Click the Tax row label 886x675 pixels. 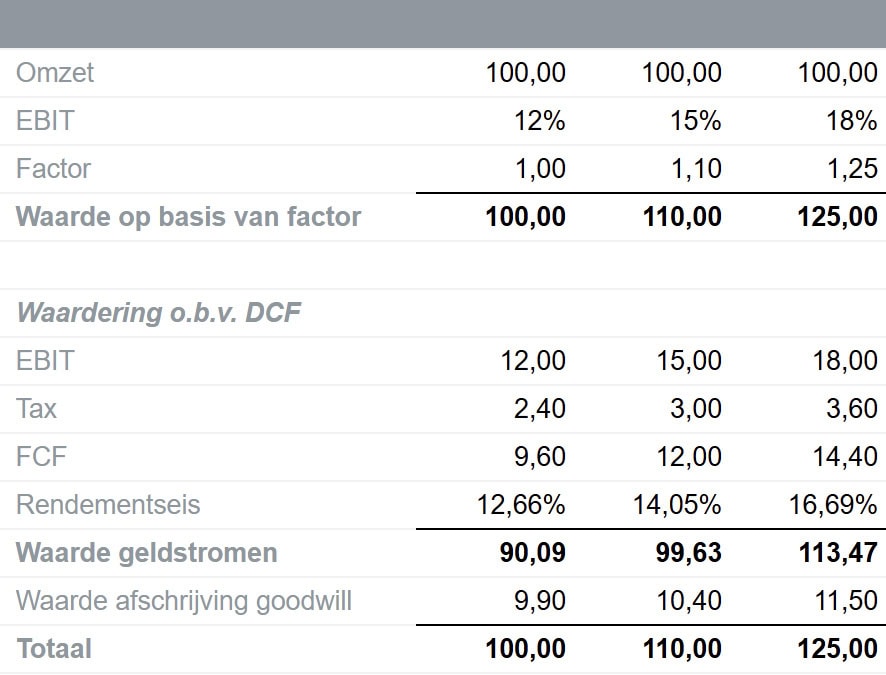pos(37,409)
